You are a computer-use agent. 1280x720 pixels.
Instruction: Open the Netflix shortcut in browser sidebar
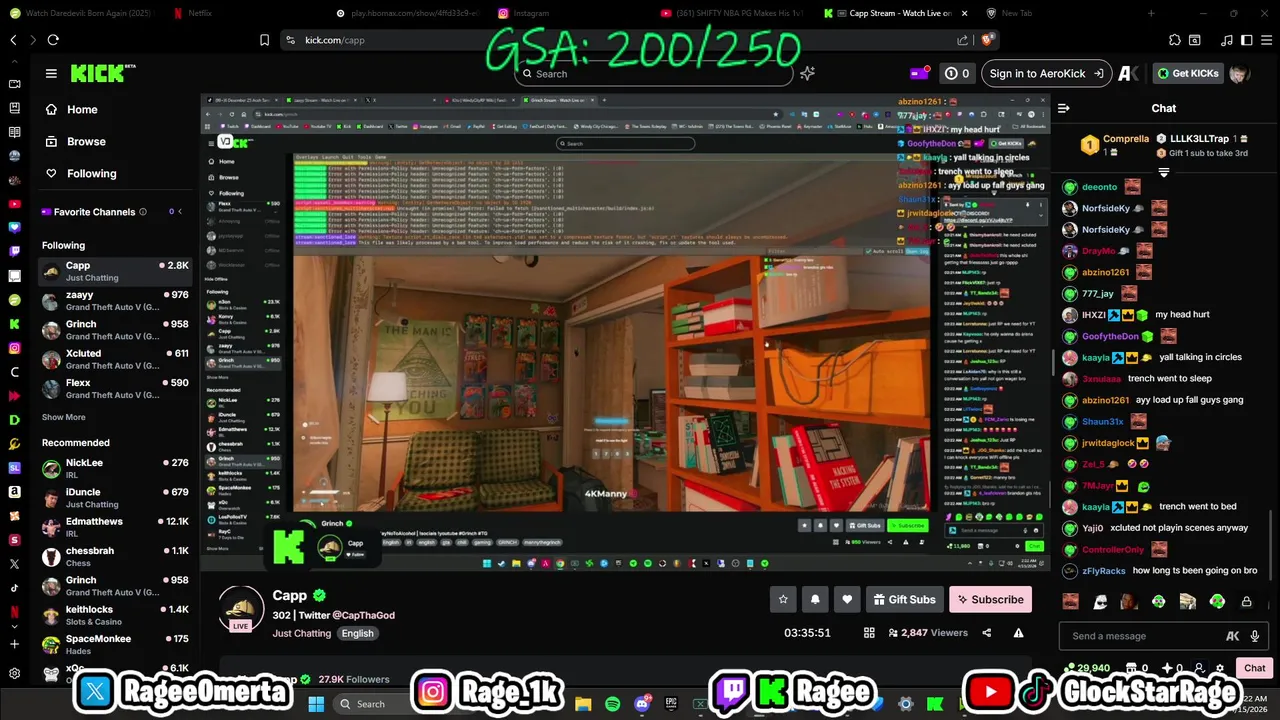coord(14,612)
